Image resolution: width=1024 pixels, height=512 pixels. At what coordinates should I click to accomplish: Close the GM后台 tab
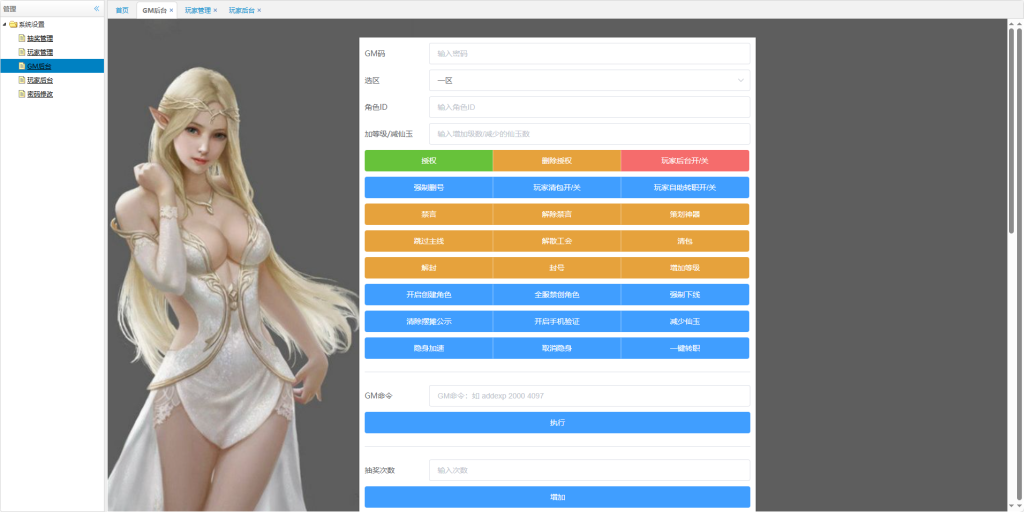pos(171,10)
